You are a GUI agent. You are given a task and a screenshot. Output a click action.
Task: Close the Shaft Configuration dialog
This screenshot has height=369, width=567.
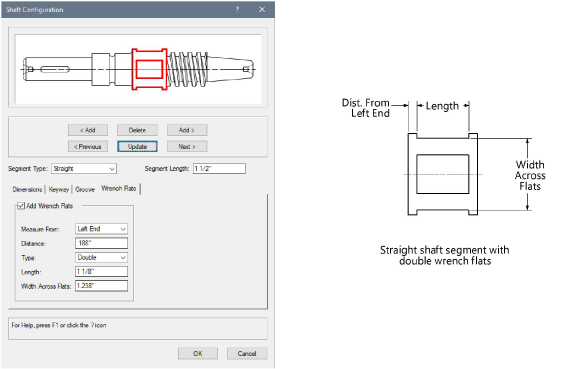click(x=262, y=9)
